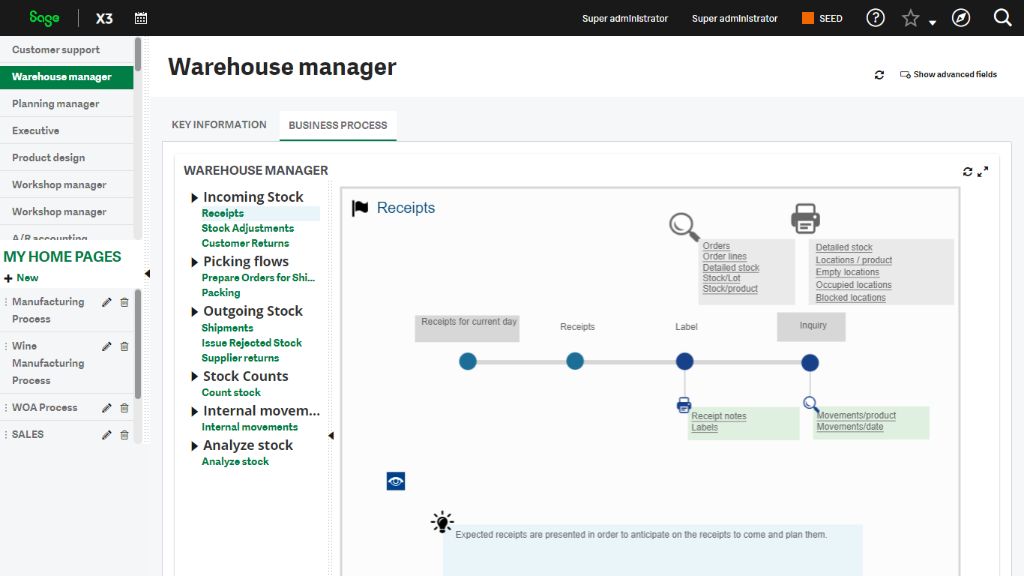
Task: Open the Blocked locations link
Action: 850,298
